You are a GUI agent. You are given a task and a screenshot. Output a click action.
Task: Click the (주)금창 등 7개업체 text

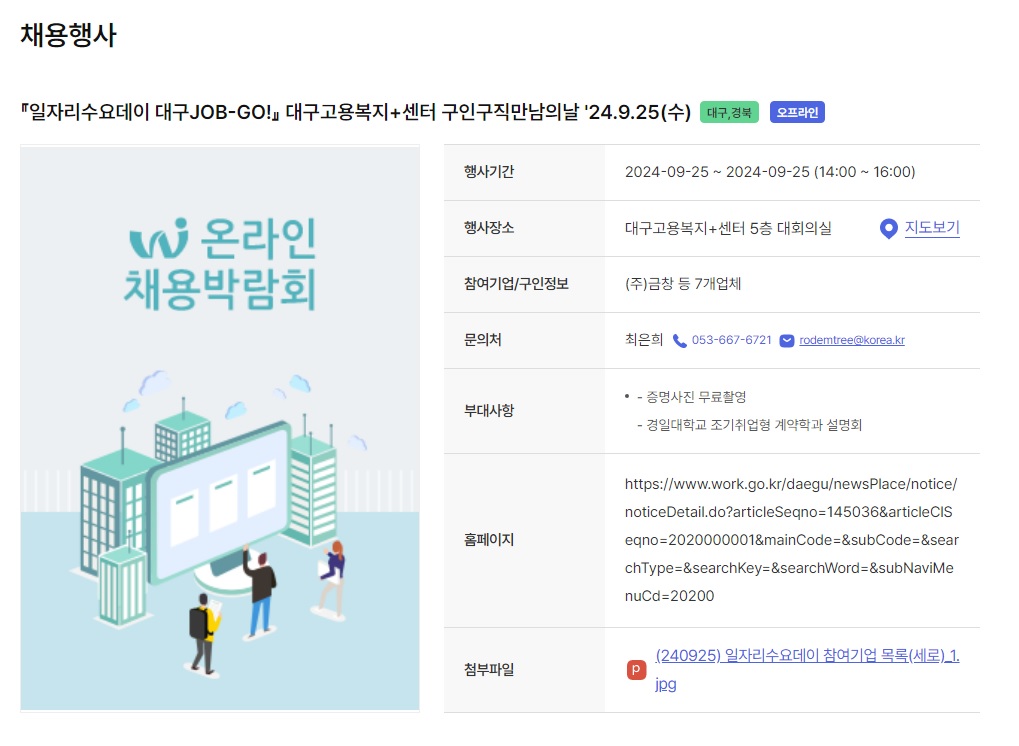(x=683, y=284)
